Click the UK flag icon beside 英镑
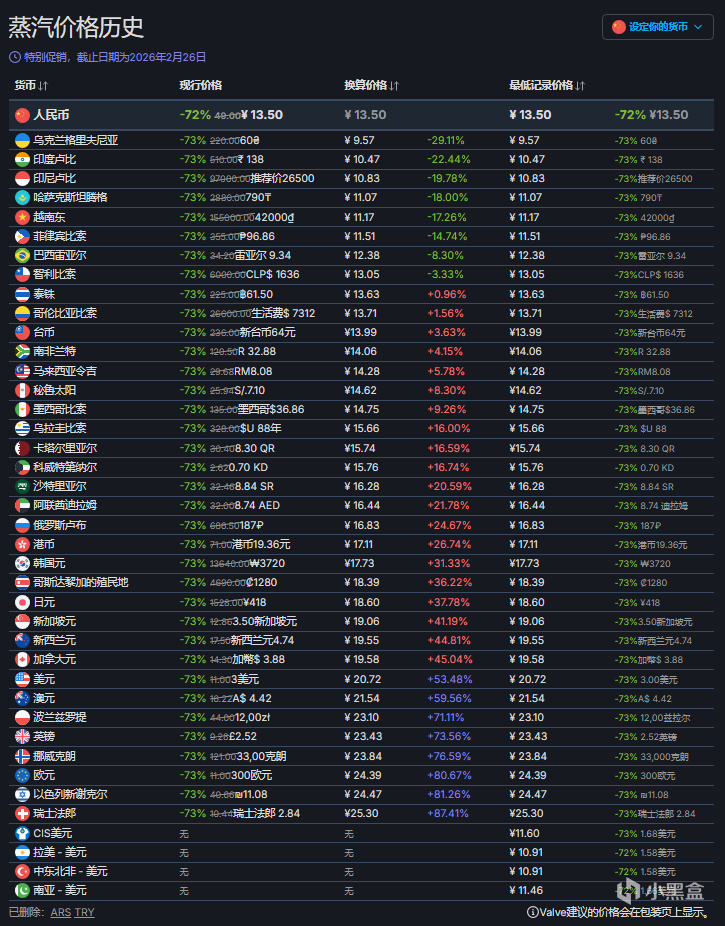 22,736
